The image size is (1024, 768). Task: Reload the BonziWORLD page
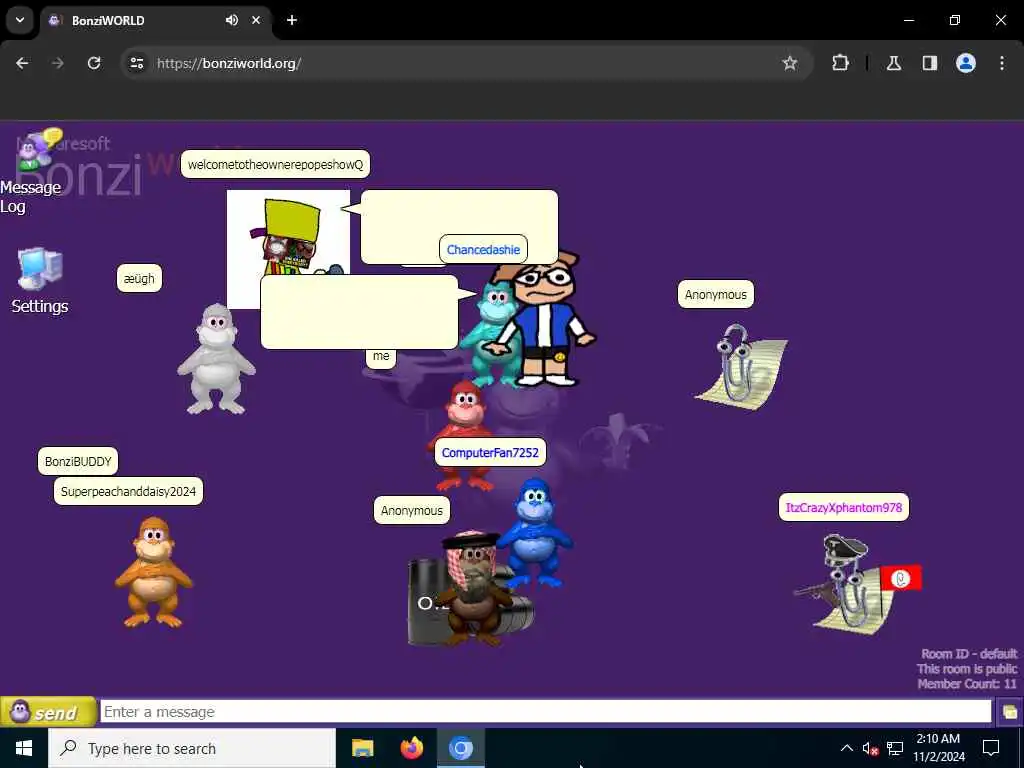coord(94,63)
